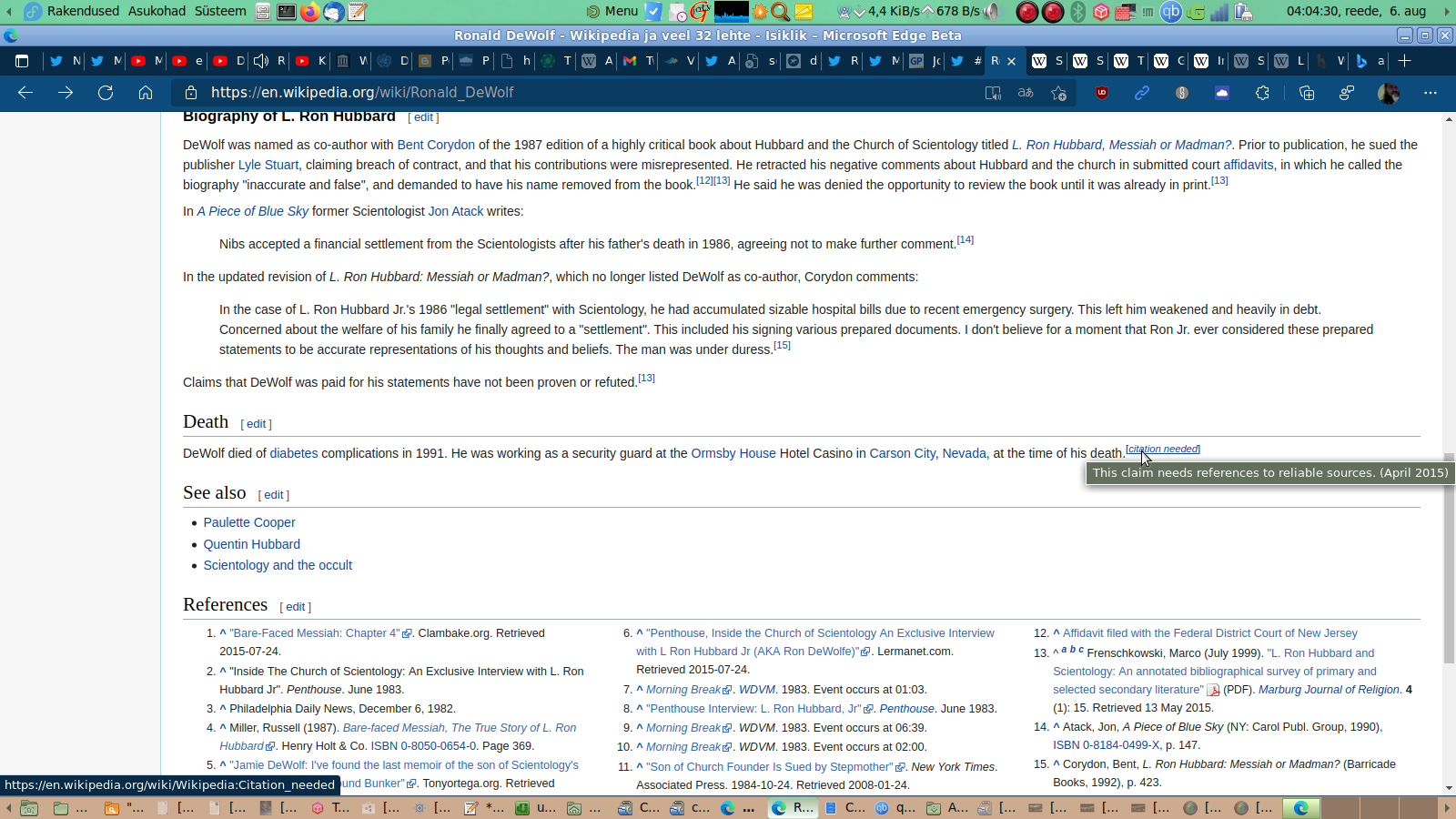Open Bare-Faced Messiah: Chapter 4 reference
This screenshot has width=1456, height=819.
coord(315,633)
